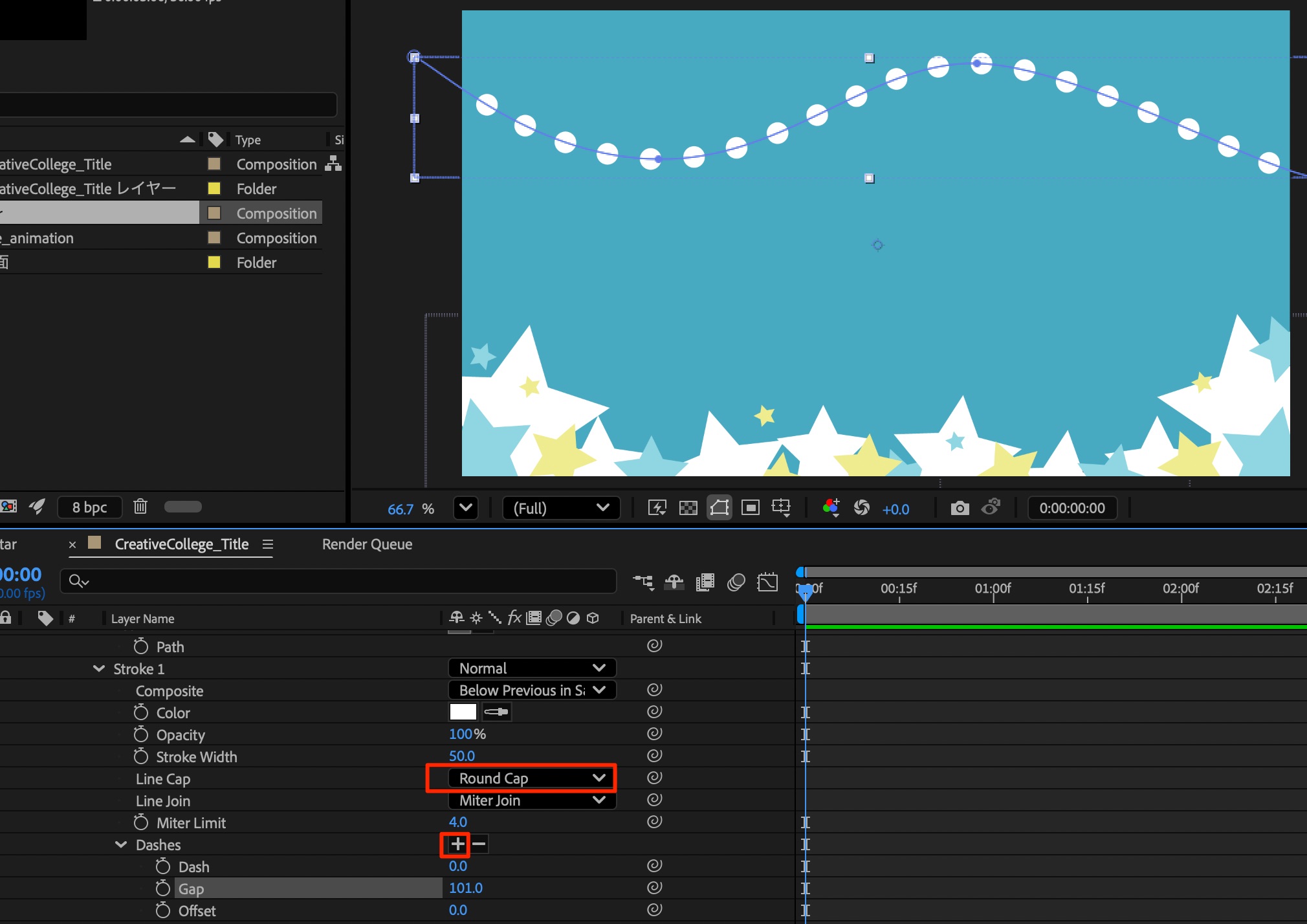Open the channel and color management icon

(x=831, y=508)
